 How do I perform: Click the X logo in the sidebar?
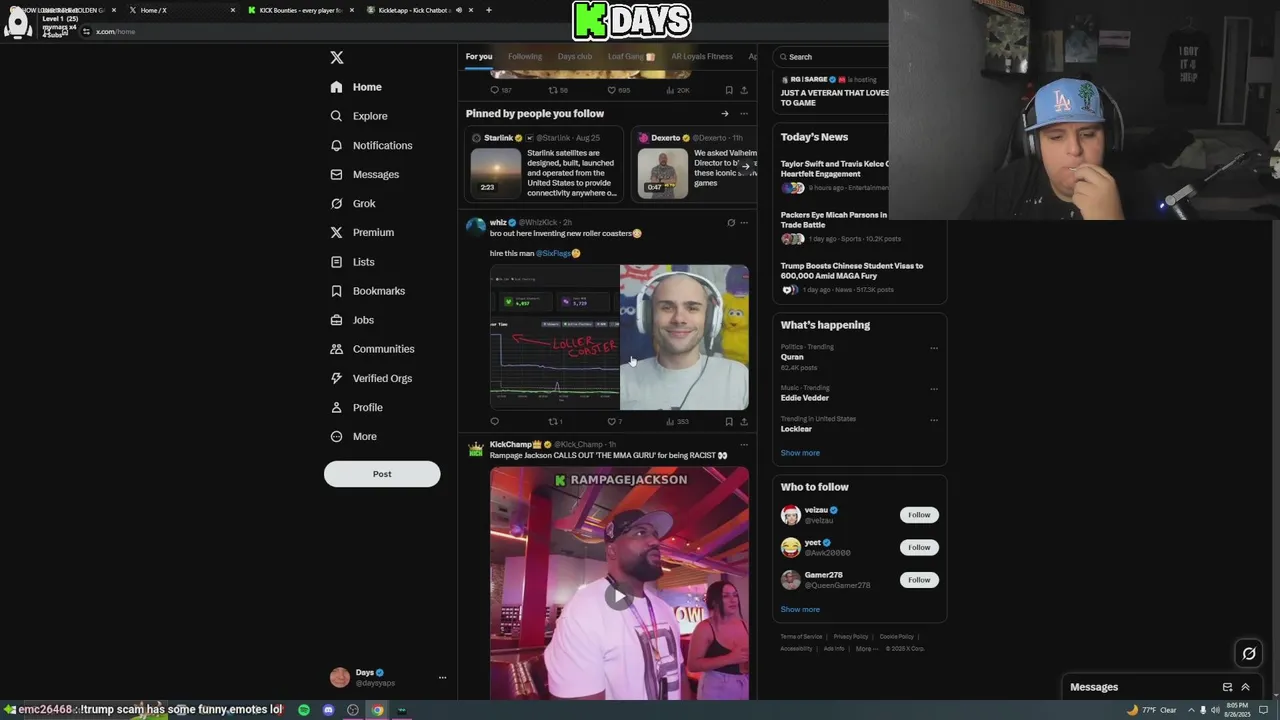(x=337, y=58)
